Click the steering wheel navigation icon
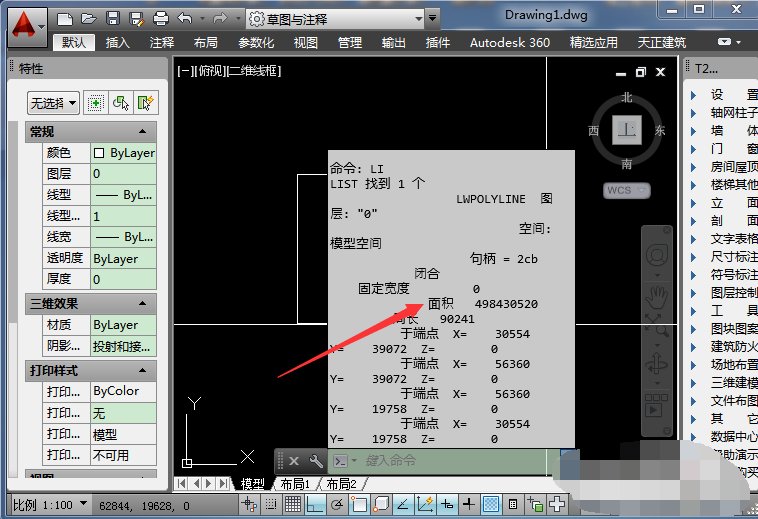The image size is (758, 519). (x=655, y=253)
